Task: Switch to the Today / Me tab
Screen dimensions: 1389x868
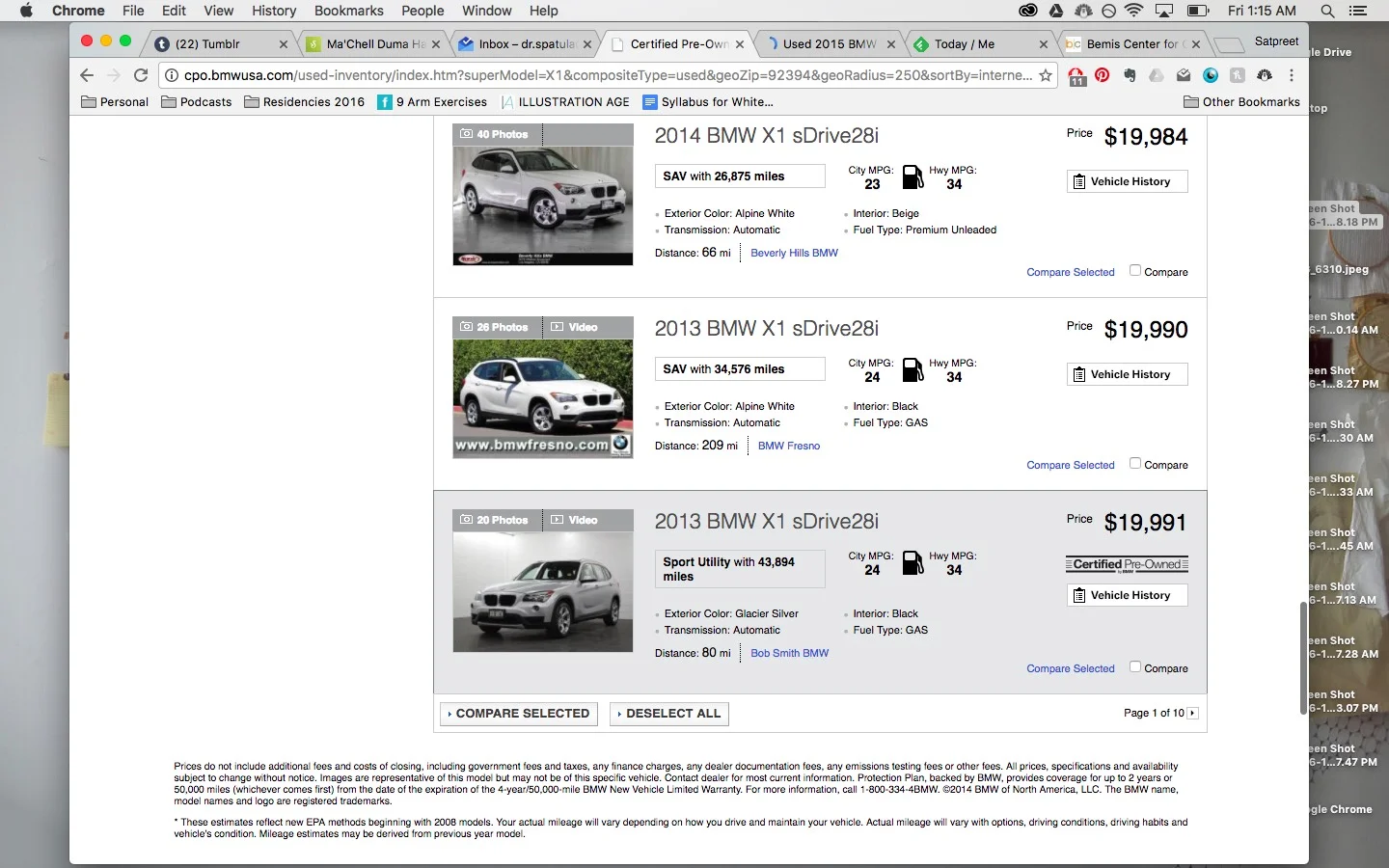Action: pyautogui.click(x=981, y=43)
